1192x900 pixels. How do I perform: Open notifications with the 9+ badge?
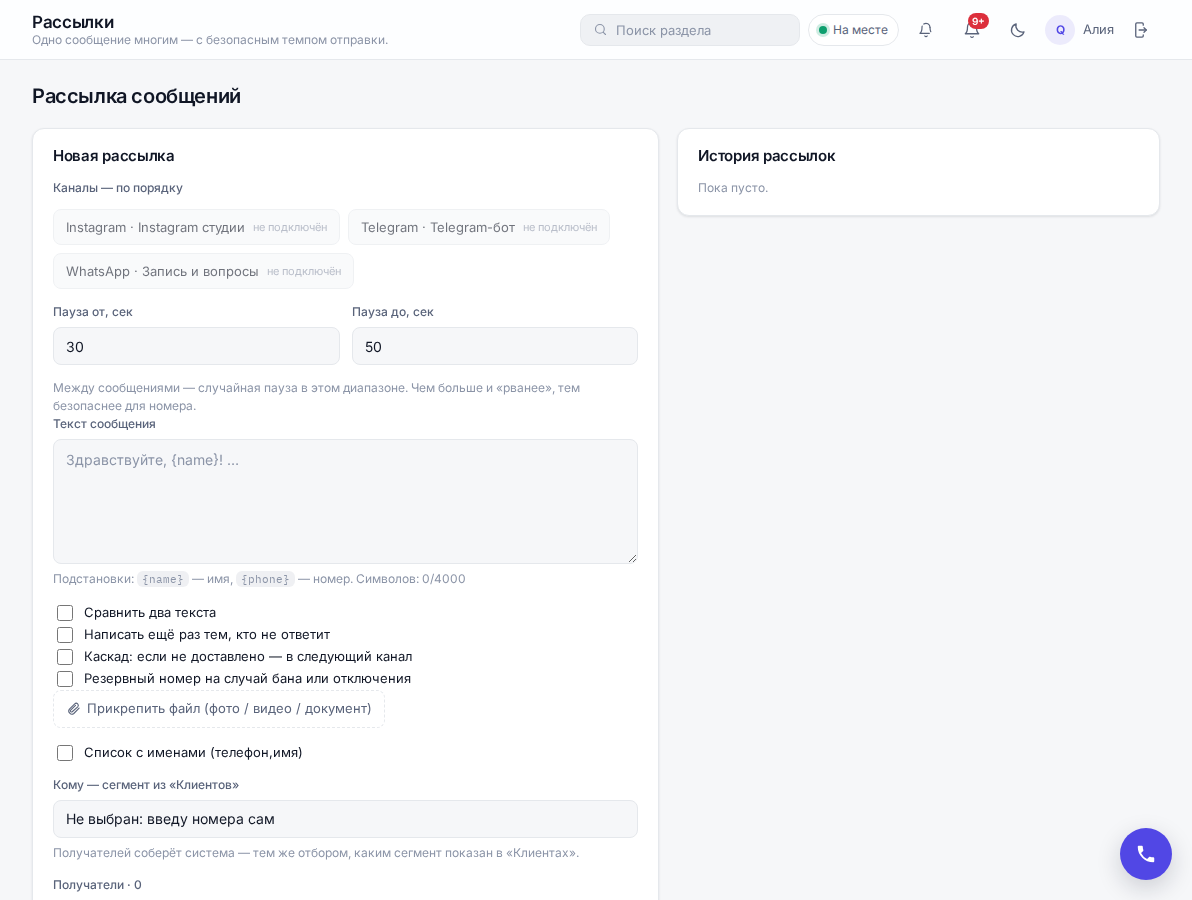(972, 30)
